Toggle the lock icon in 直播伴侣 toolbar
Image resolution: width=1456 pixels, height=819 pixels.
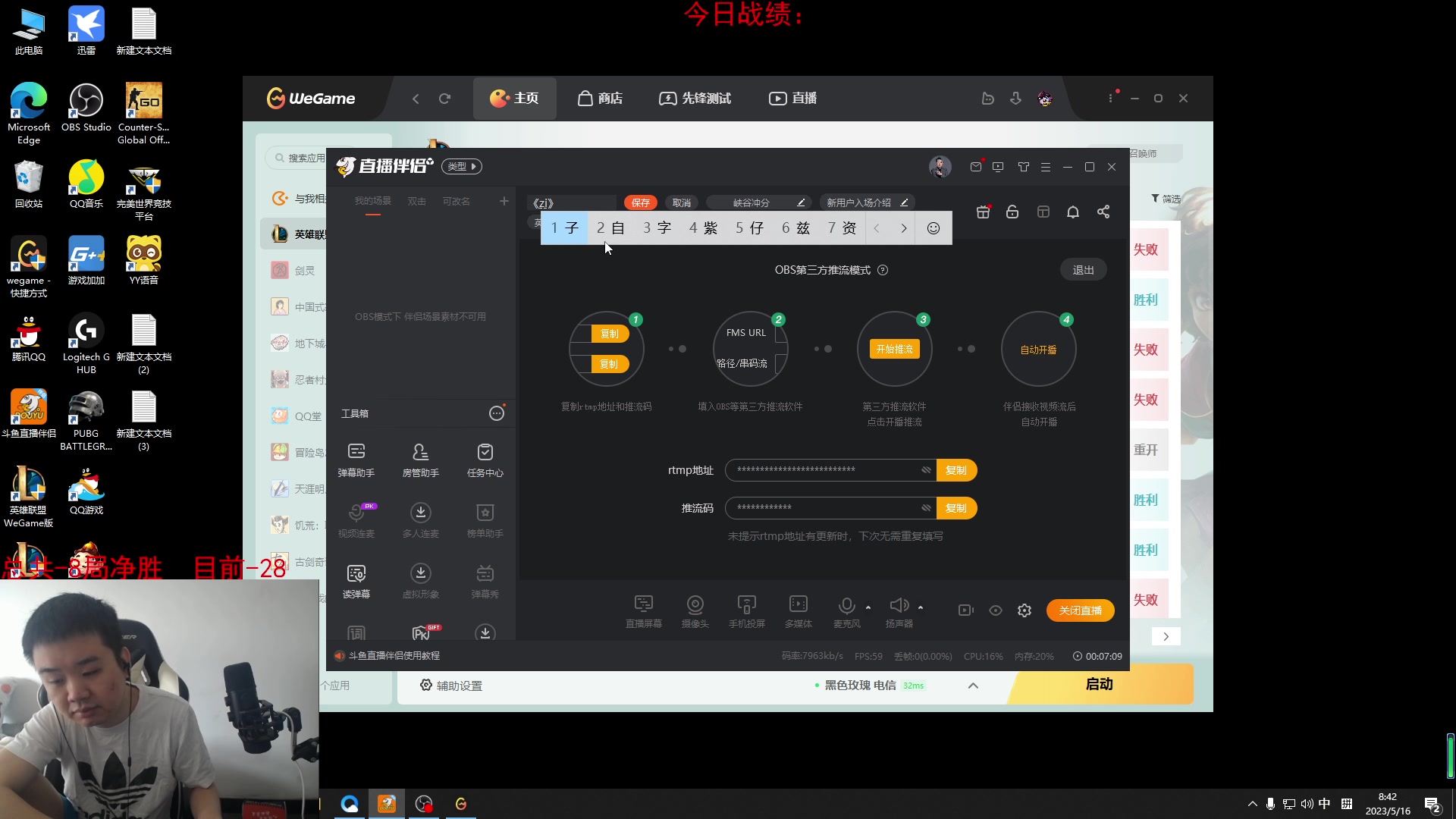pos(1012,212)
